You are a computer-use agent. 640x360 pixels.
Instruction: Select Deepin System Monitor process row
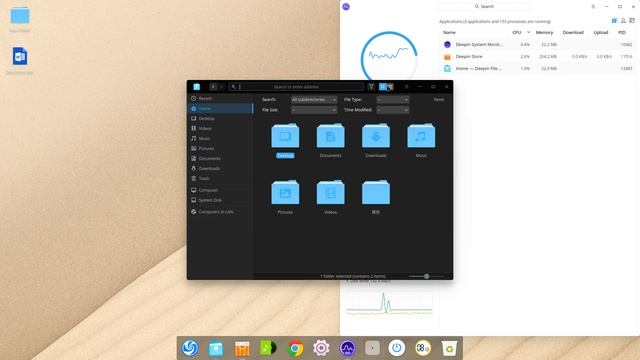point(537,44)
